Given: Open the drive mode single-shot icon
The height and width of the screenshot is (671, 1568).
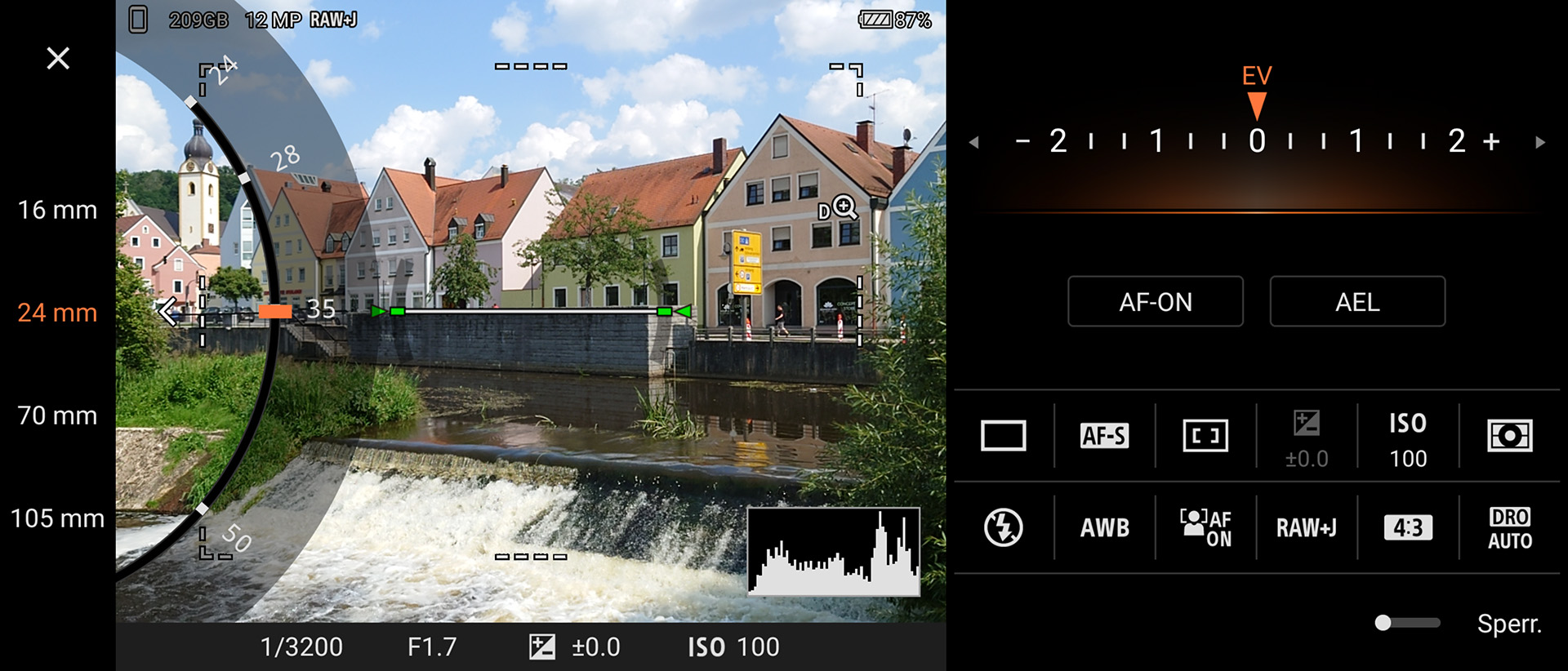Looking at the screenshot, I should pyautogui.click(x=1003, y=436).
